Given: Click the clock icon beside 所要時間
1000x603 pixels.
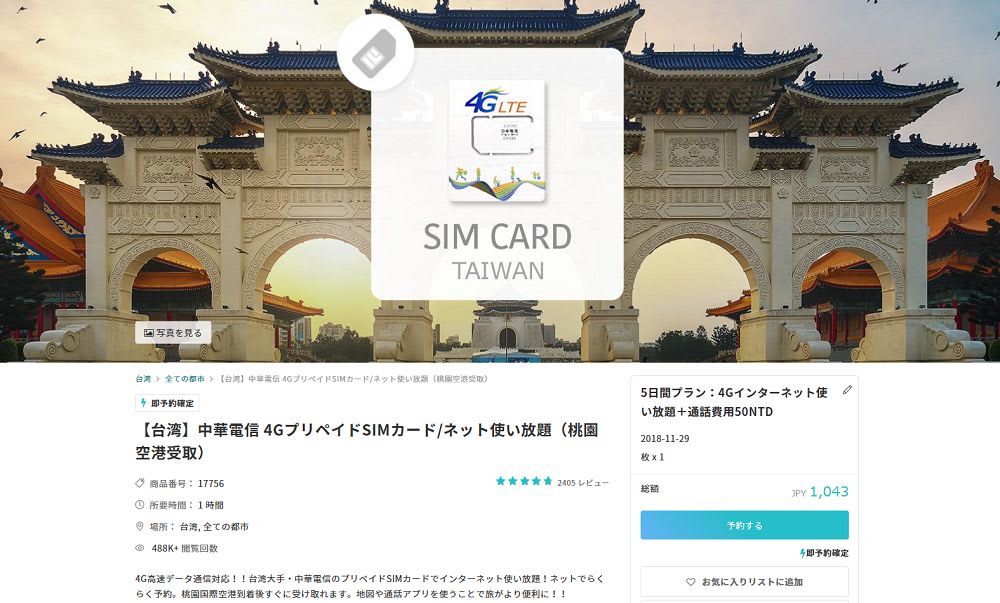Looking at the screenshot, I should point(140,505).
